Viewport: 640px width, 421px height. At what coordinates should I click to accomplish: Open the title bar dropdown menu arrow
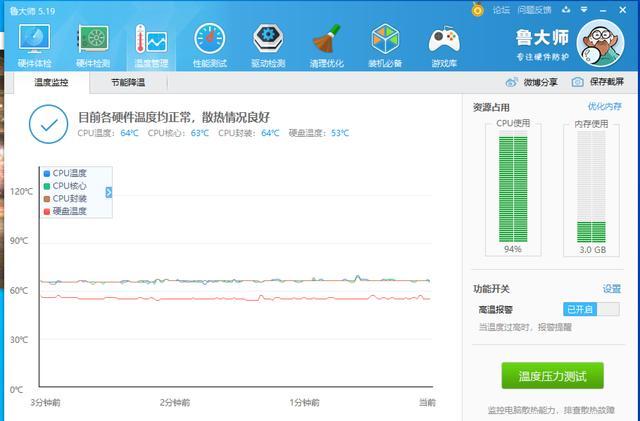(x=584, y=9)
